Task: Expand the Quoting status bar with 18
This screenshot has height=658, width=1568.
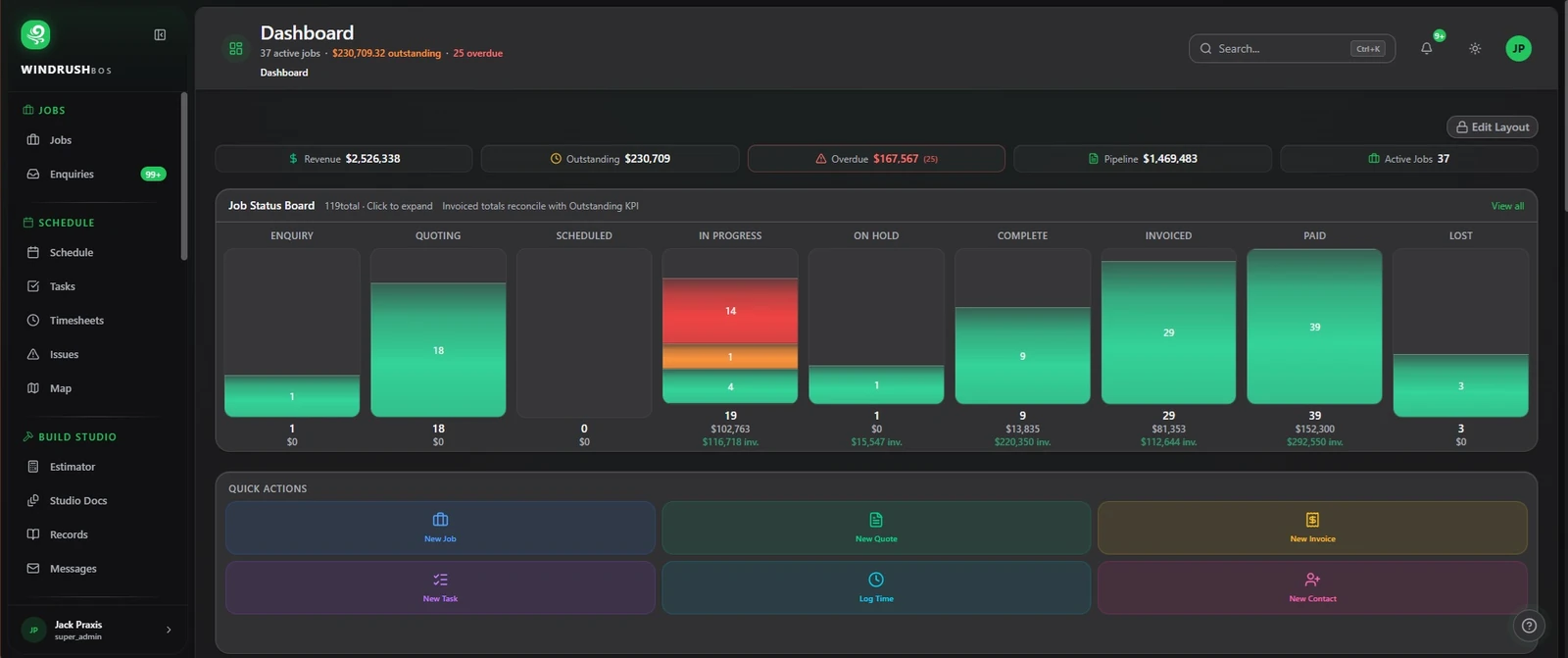Action: click(x=438, y=350)
